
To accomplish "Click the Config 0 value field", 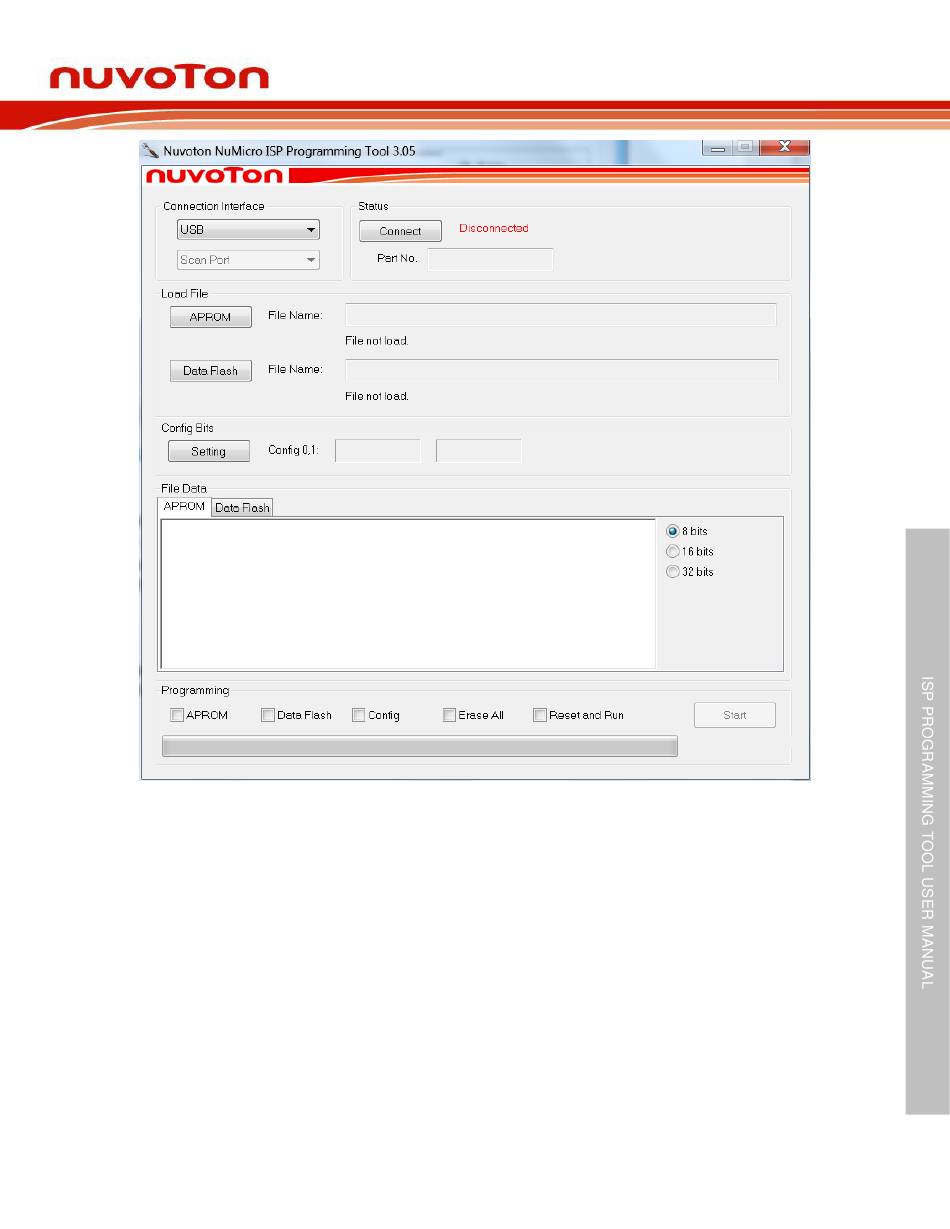I will click(378, 451).
